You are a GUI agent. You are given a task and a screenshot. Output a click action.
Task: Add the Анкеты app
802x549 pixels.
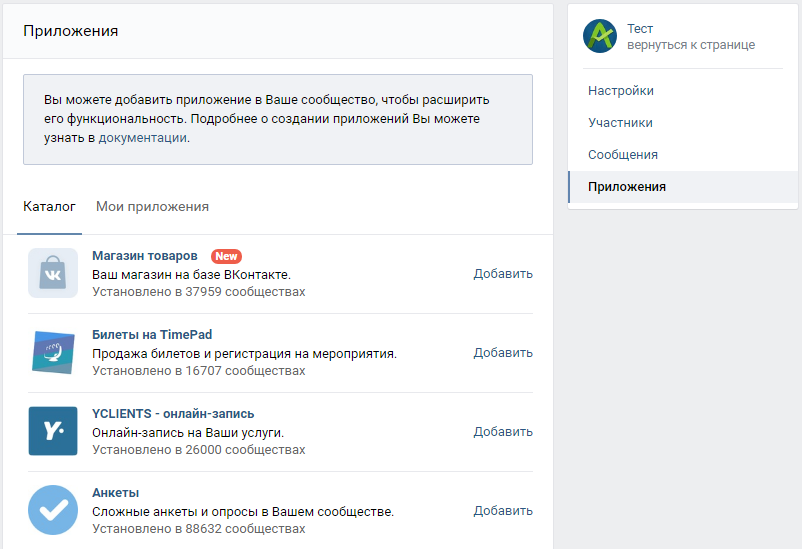[x=503, y=511]
